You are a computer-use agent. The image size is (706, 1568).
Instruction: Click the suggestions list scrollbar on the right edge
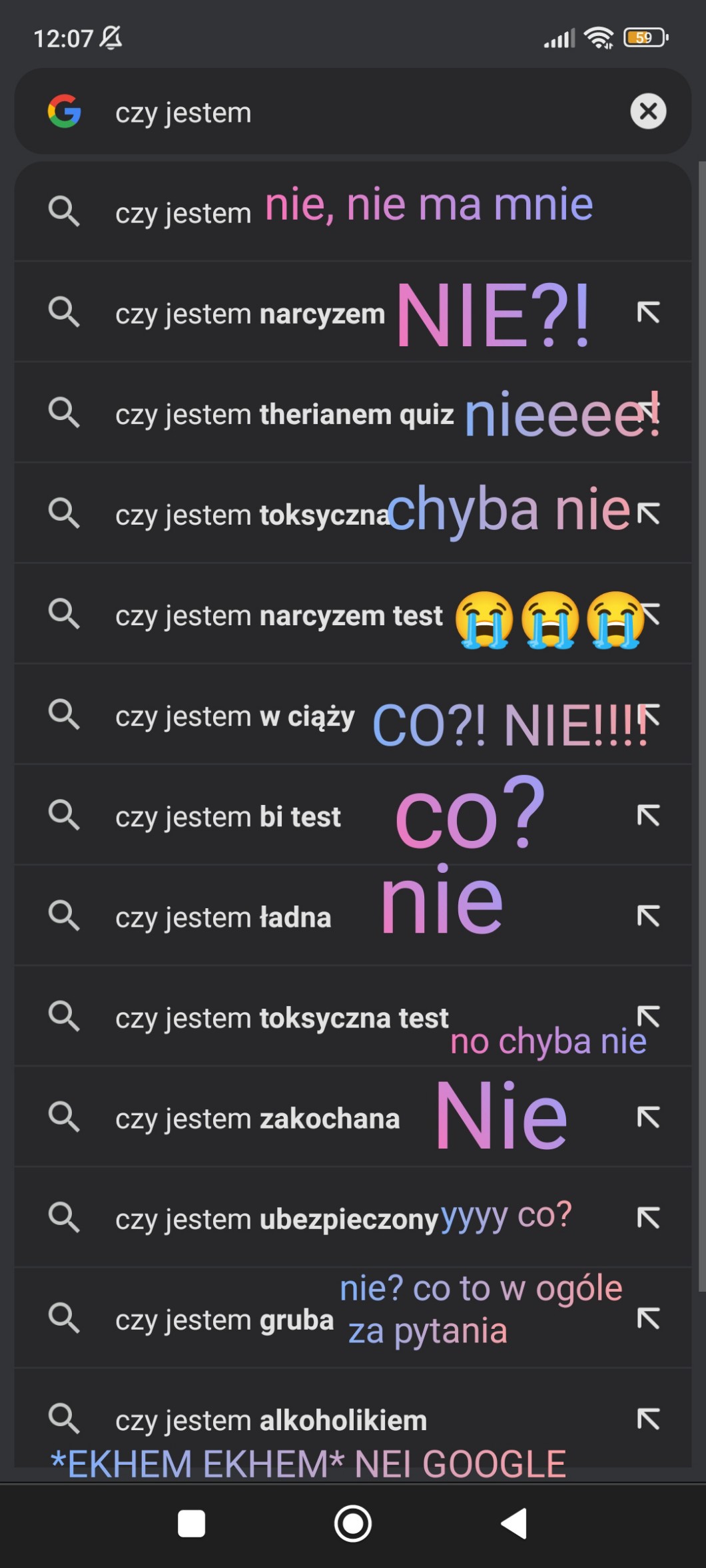click(702, 726)
